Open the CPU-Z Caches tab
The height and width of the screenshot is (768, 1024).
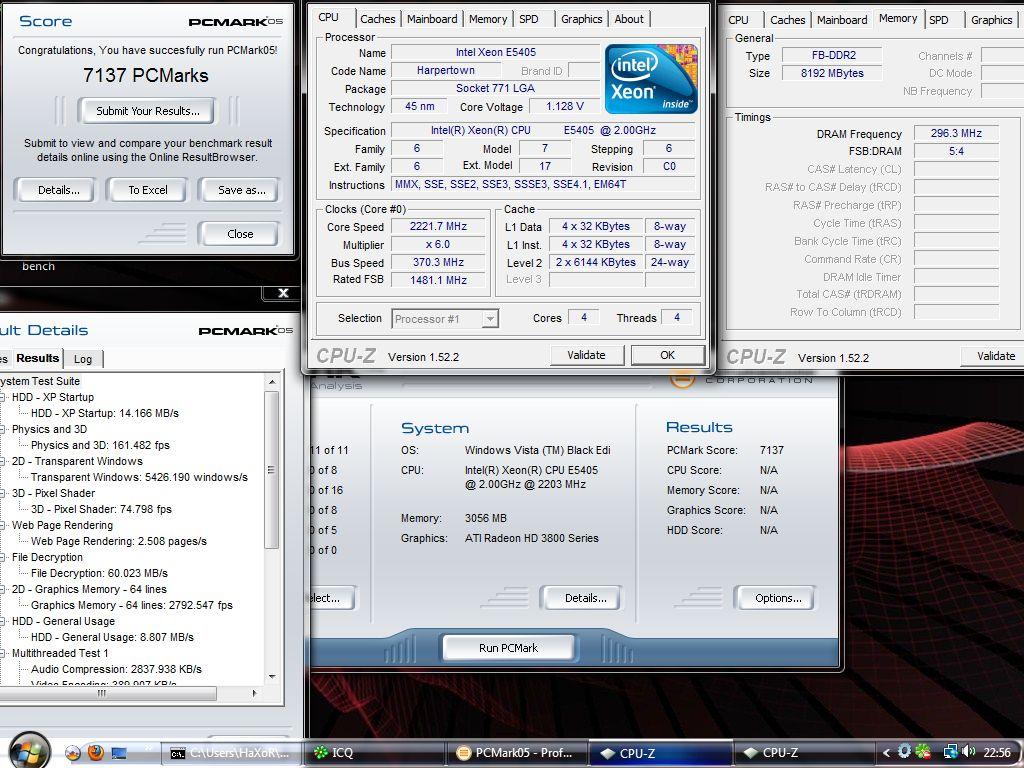point(377,19)
